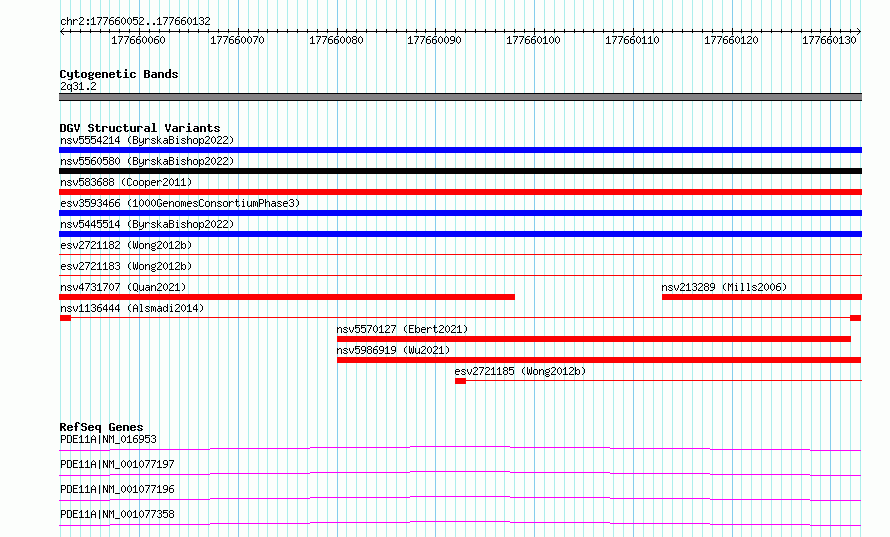Open nsv5570127 (Ebert2021) variant label

click(x=402, y=329)
